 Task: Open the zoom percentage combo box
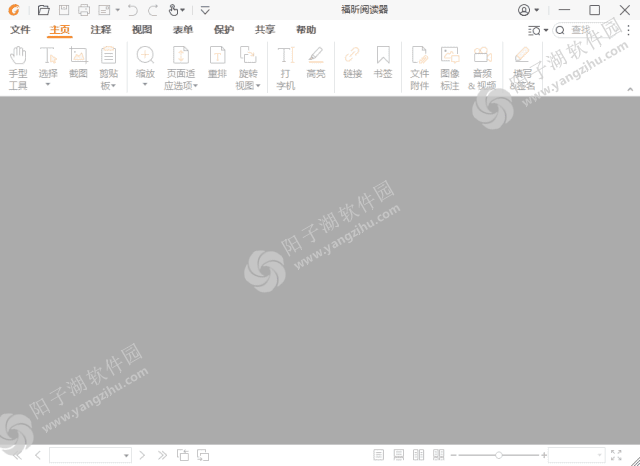point(576,455)
